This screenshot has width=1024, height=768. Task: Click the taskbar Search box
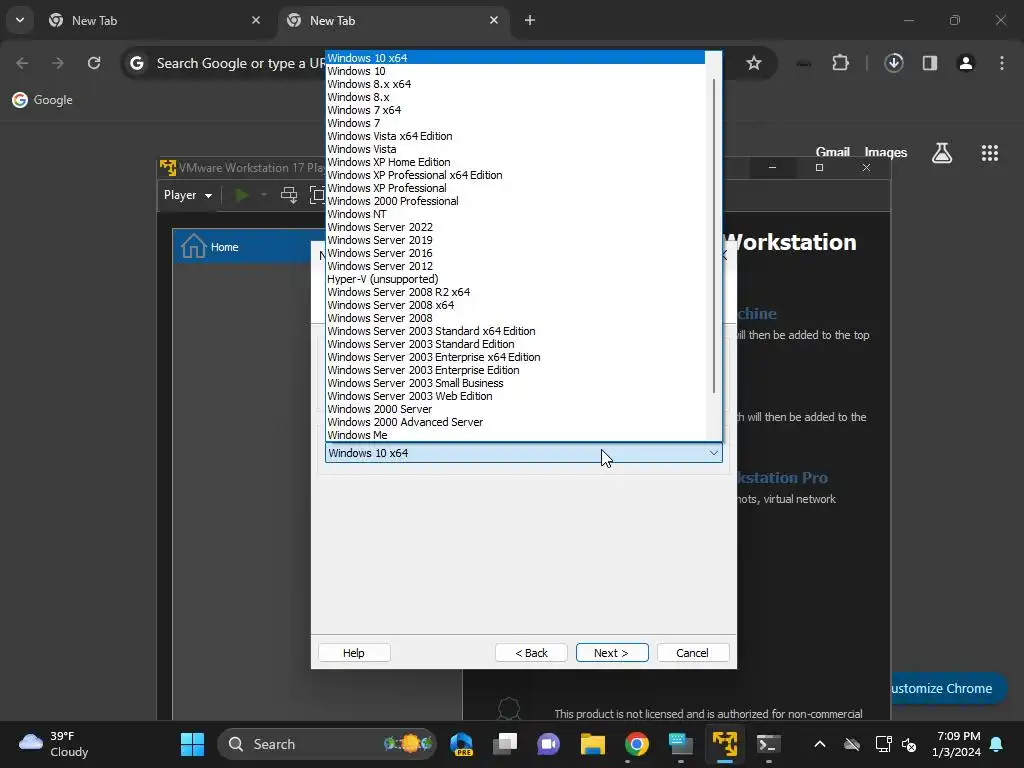327,744
